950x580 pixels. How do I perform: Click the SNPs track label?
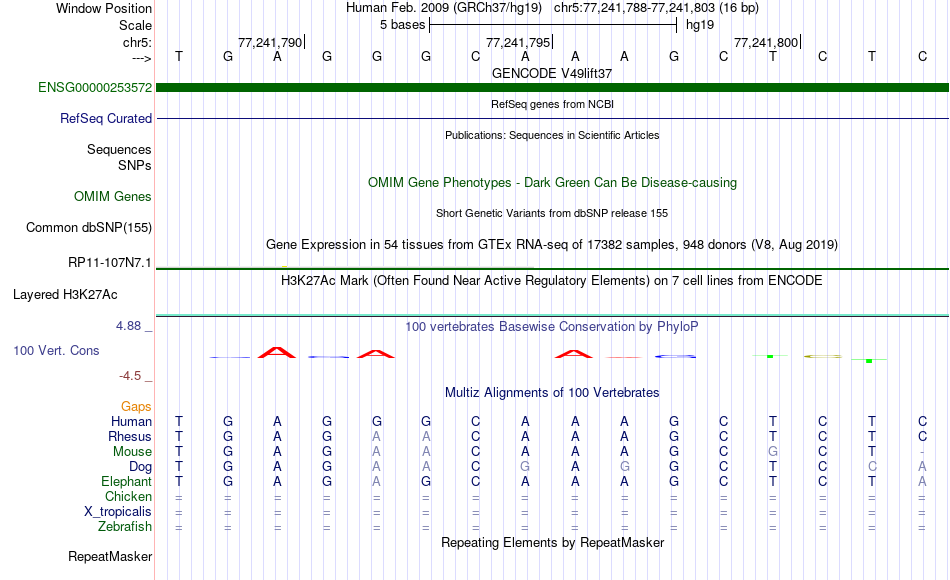(135, 165)
